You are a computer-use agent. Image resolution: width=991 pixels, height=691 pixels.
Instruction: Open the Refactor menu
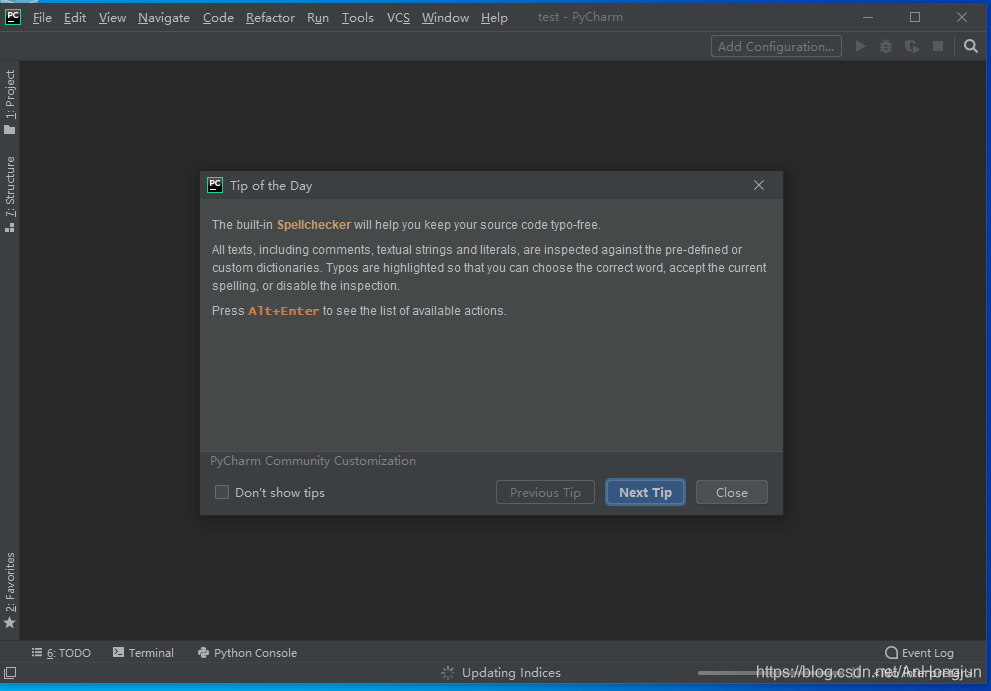click(x=270, y=18)
